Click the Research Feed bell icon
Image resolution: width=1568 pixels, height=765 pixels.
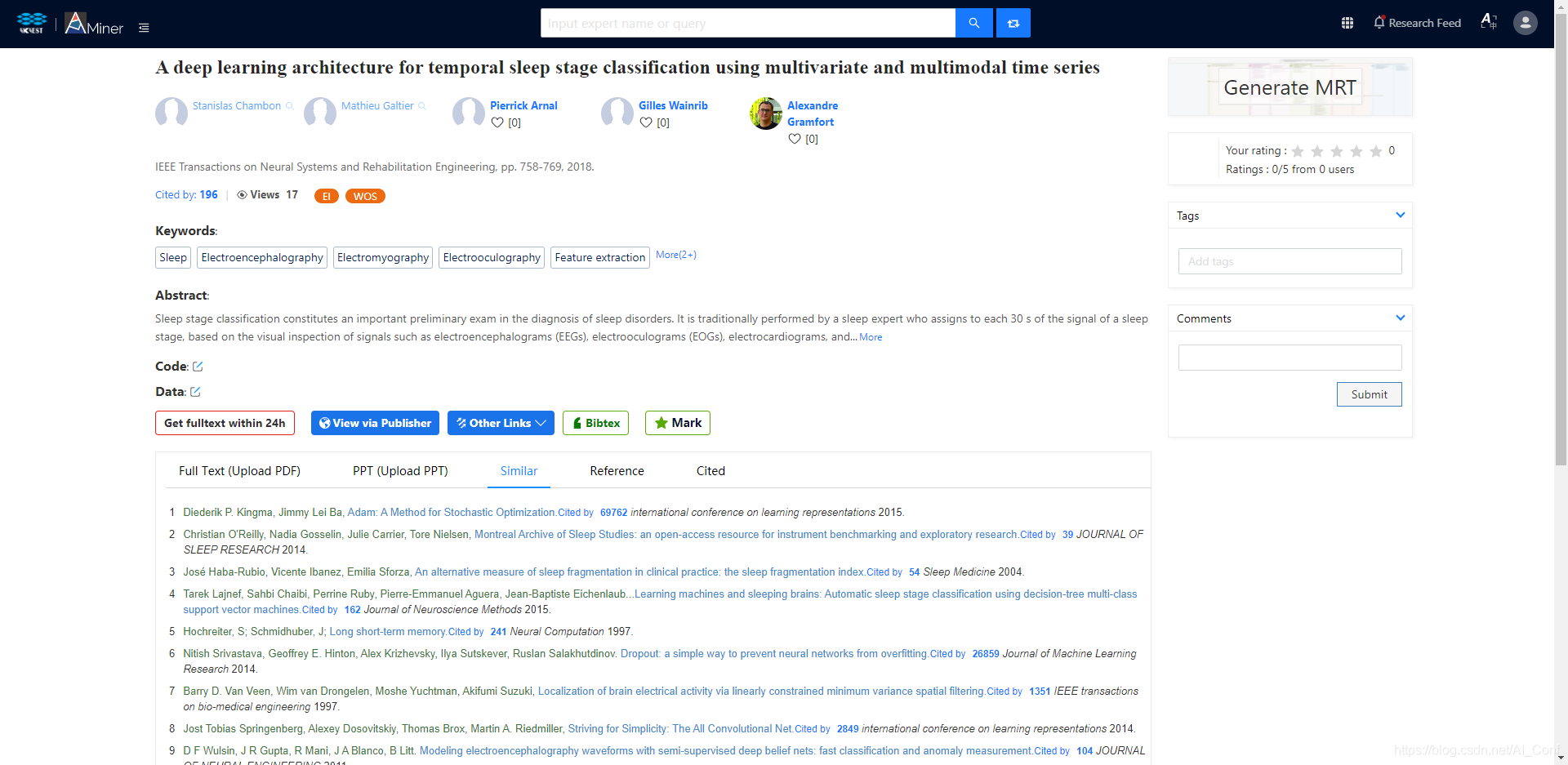(x=1379, y=22)
